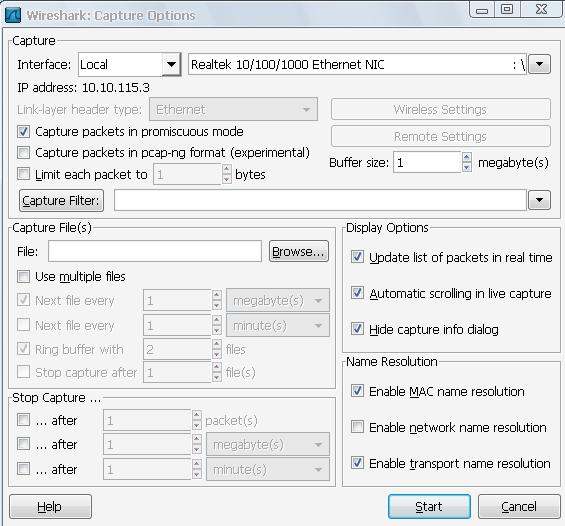Open Next file every minute(s) unit dropdown
Viewport: 565px width, 526px height.
point(277,326)
